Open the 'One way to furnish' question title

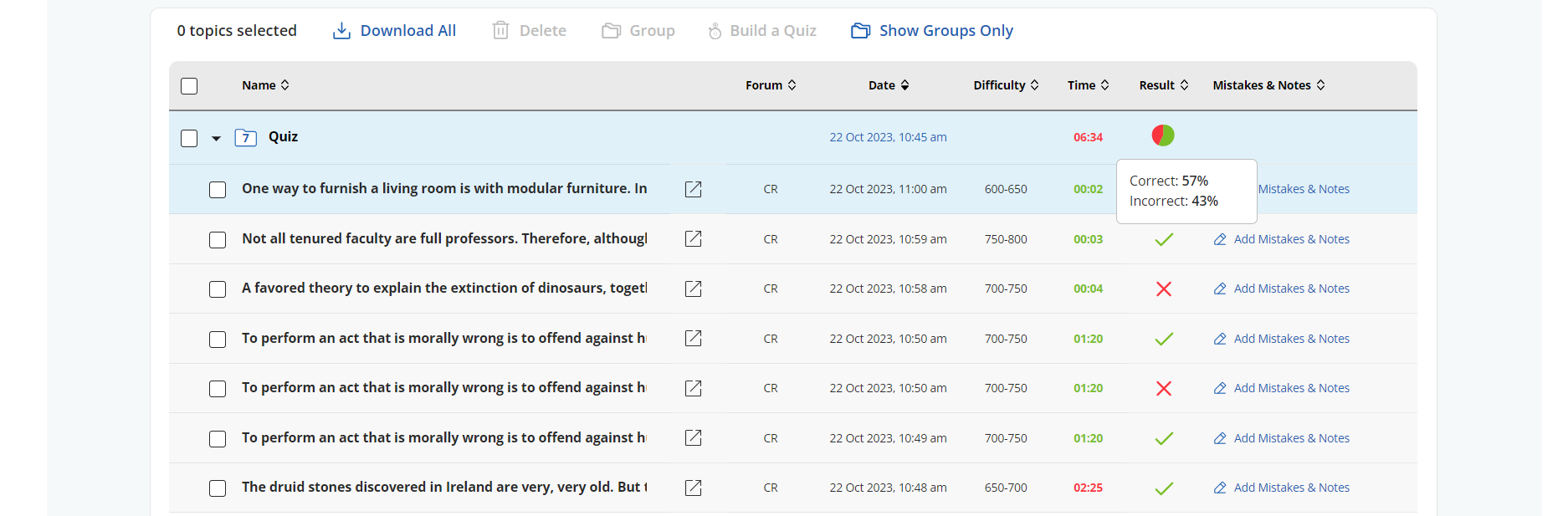coord(443,189)
